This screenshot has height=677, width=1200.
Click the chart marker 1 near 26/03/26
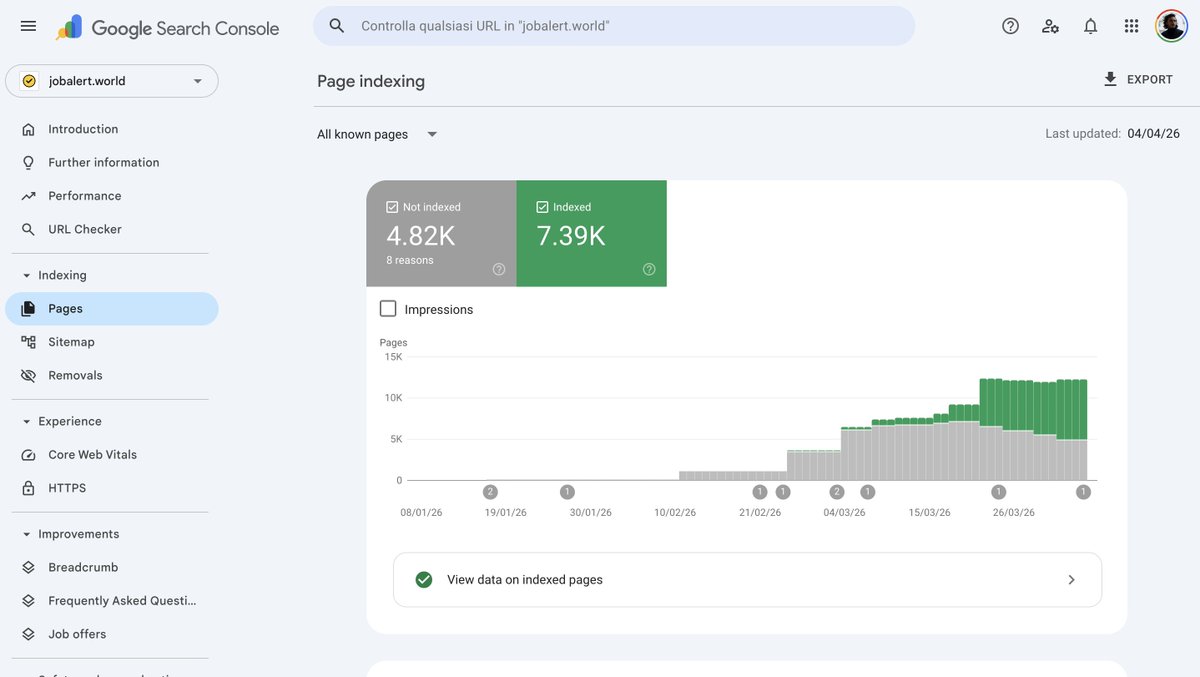(x=998, y=492)
